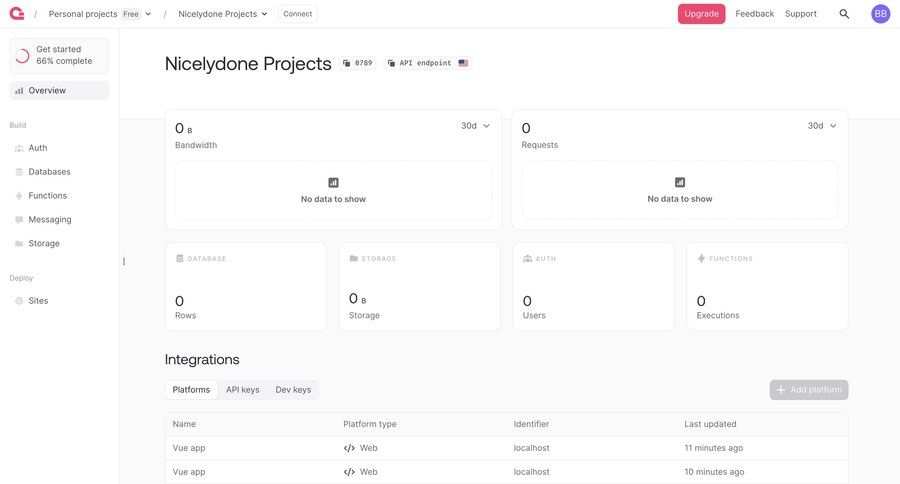900x484 pixels.
Task: Click the '11 minutes ago' cell
Action: click(713, 448)
